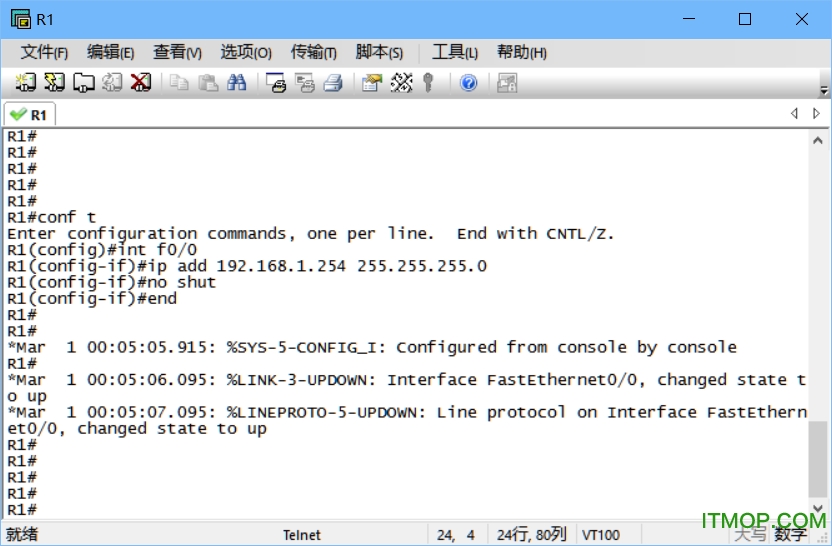
Task: Open the 选项(O) menu
Action: coord(245,52)
